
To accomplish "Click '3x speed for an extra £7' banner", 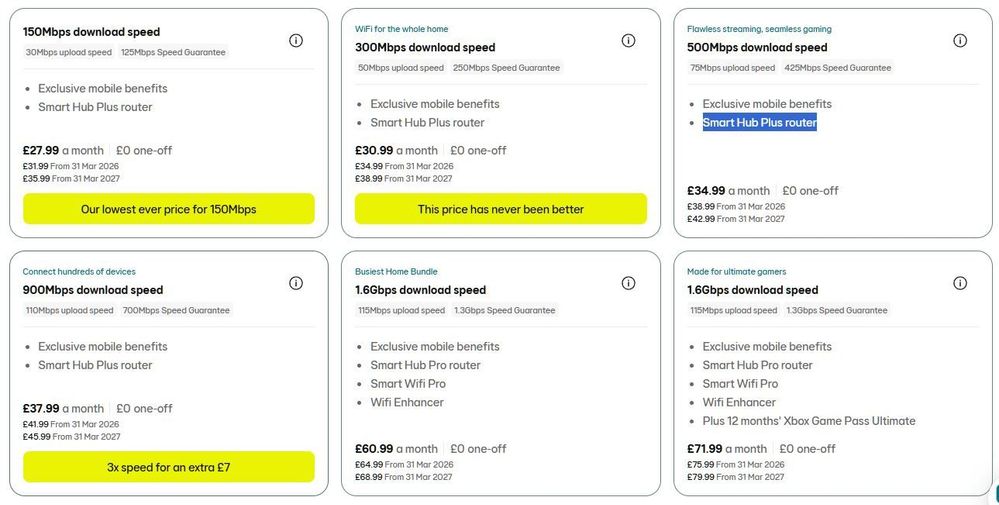I will coord(168,467).
